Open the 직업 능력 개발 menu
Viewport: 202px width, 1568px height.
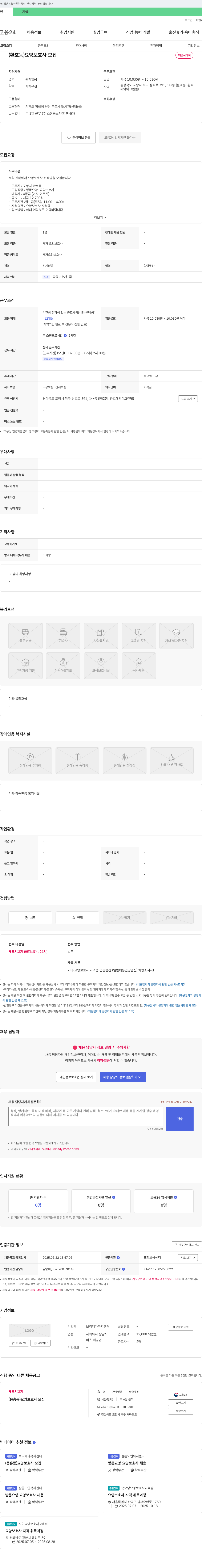click(x=138, y=32)
